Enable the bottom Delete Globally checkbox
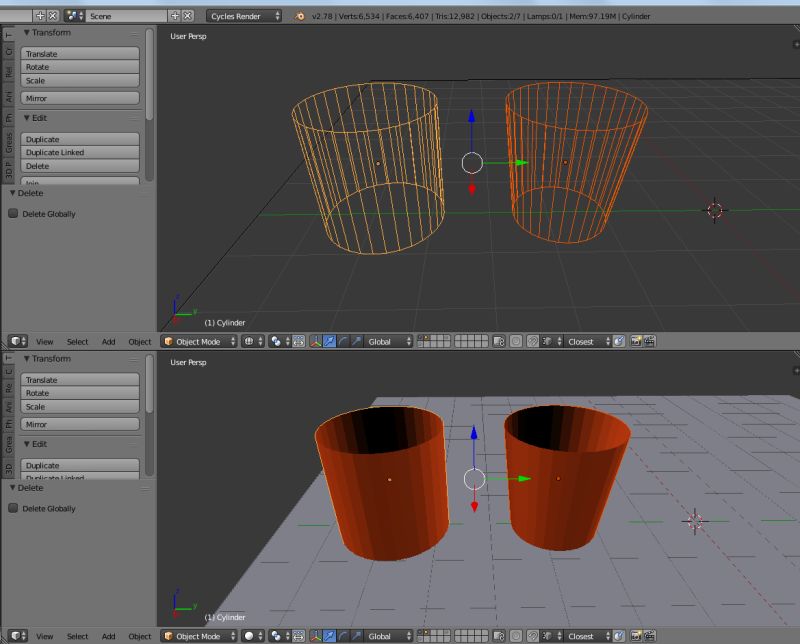This screenshot has width=800, height=644. pos(14,509)
